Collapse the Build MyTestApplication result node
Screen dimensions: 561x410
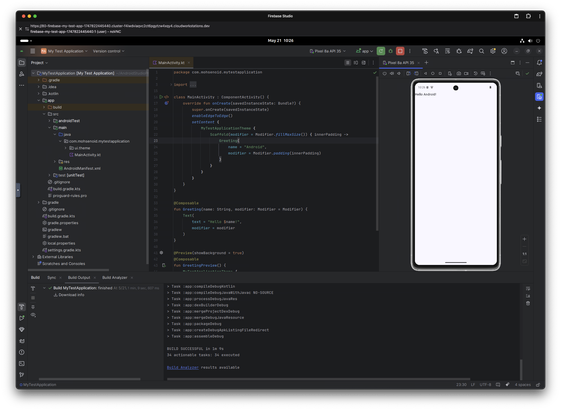point(44,288)
